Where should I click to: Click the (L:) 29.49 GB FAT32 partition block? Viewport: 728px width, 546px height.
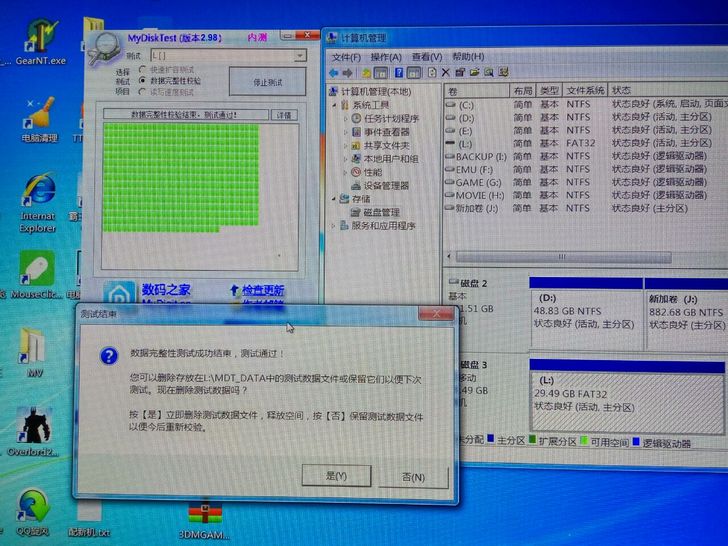(627, 403)
